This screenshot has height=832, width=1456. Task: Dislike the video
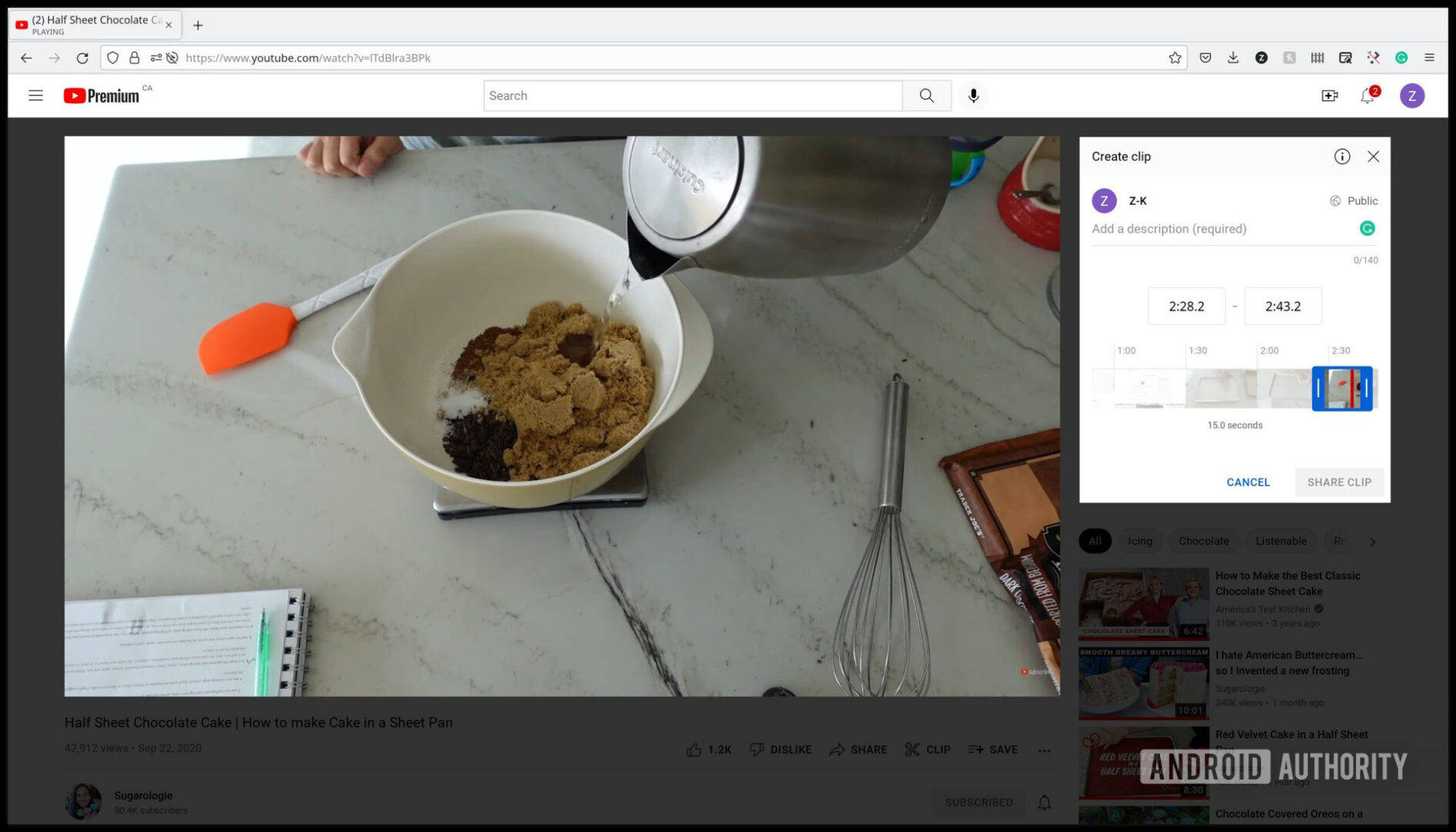coord(780,749)
